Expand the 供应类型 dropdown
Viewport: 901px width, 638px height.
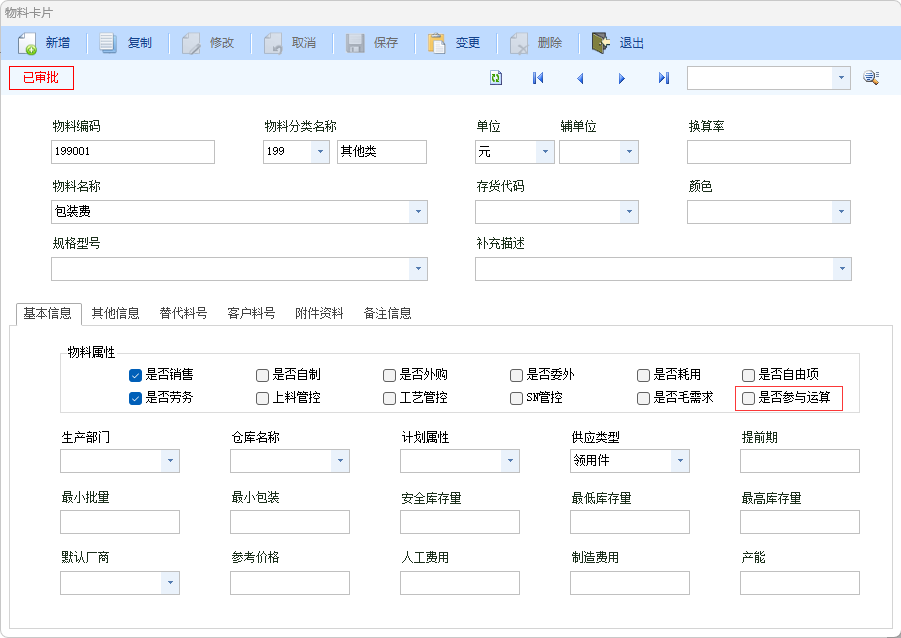tap(680, 461)
